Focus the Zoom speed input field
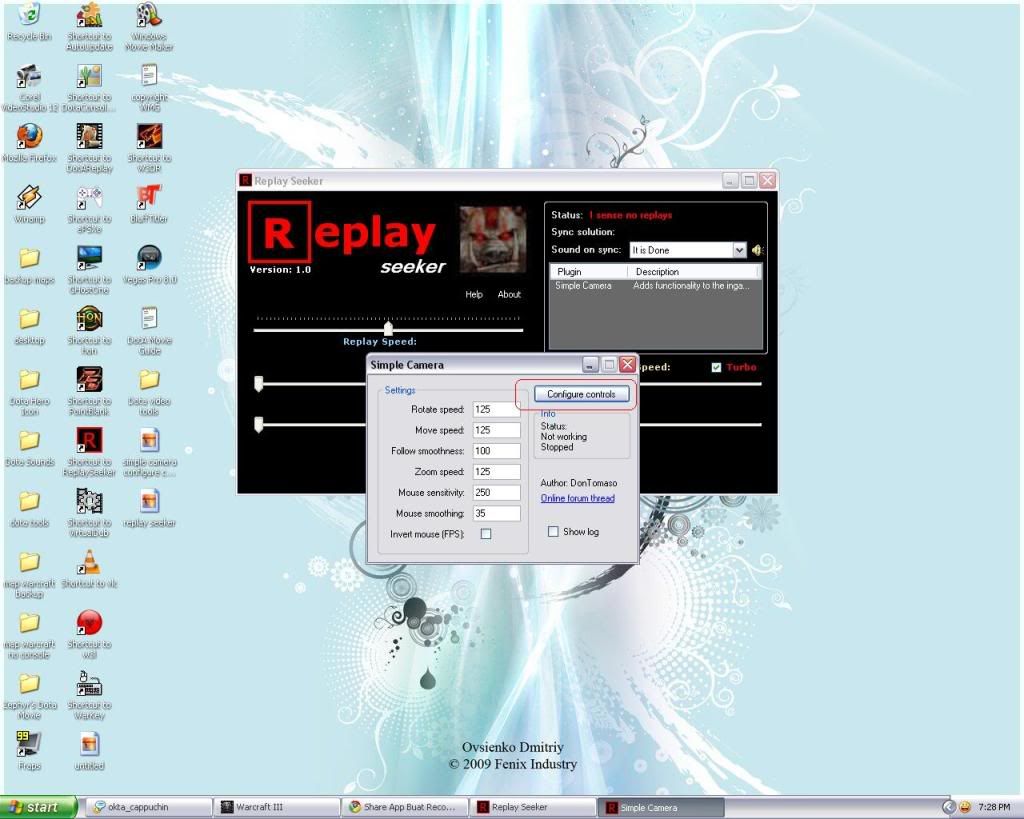Image resolution: width=1024 pixels, height=819 pixels. pyautogui.click(x=496, y=472)
